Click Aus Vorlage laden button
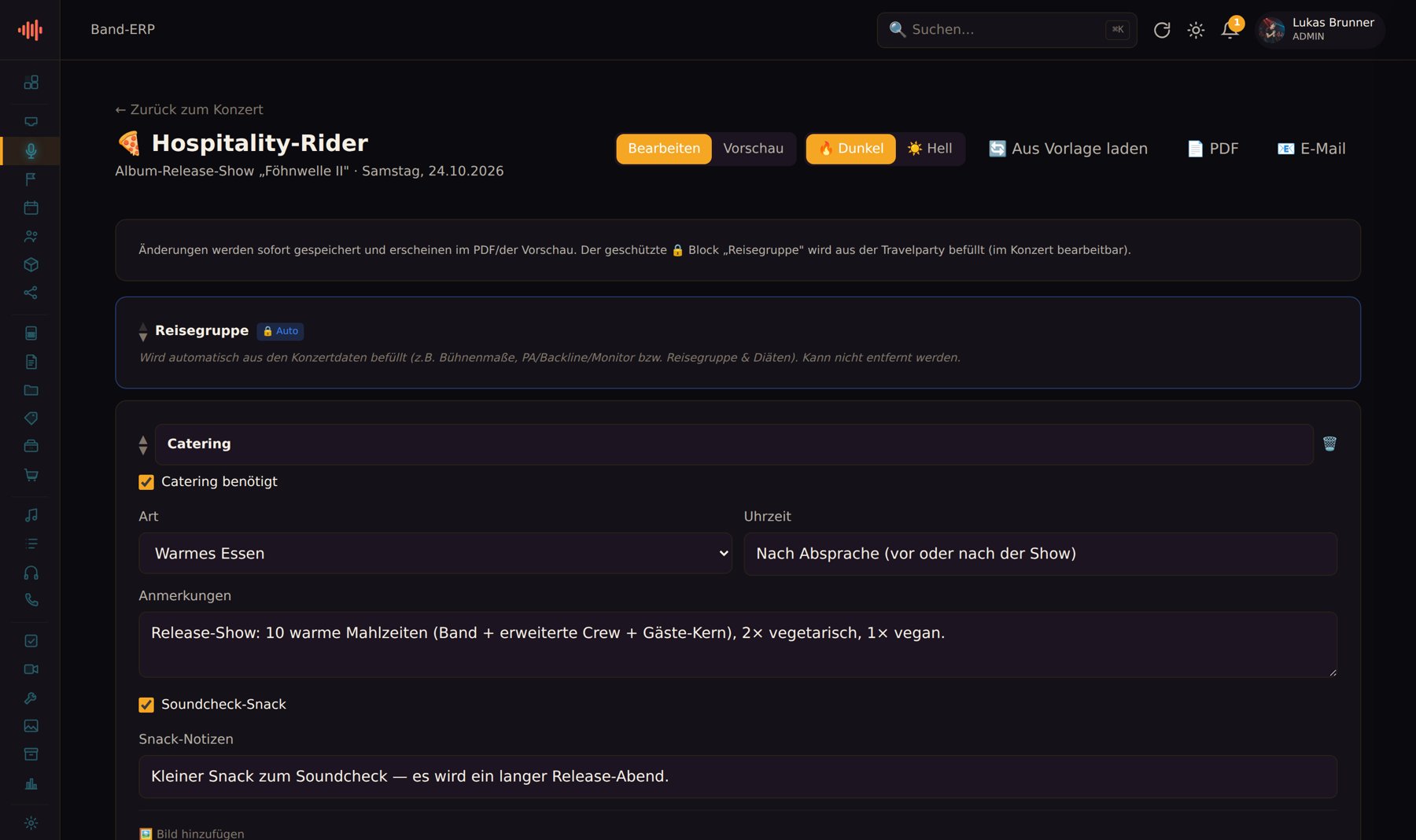This screenshot has width=1416, height=840. (x=1068, y=149)
